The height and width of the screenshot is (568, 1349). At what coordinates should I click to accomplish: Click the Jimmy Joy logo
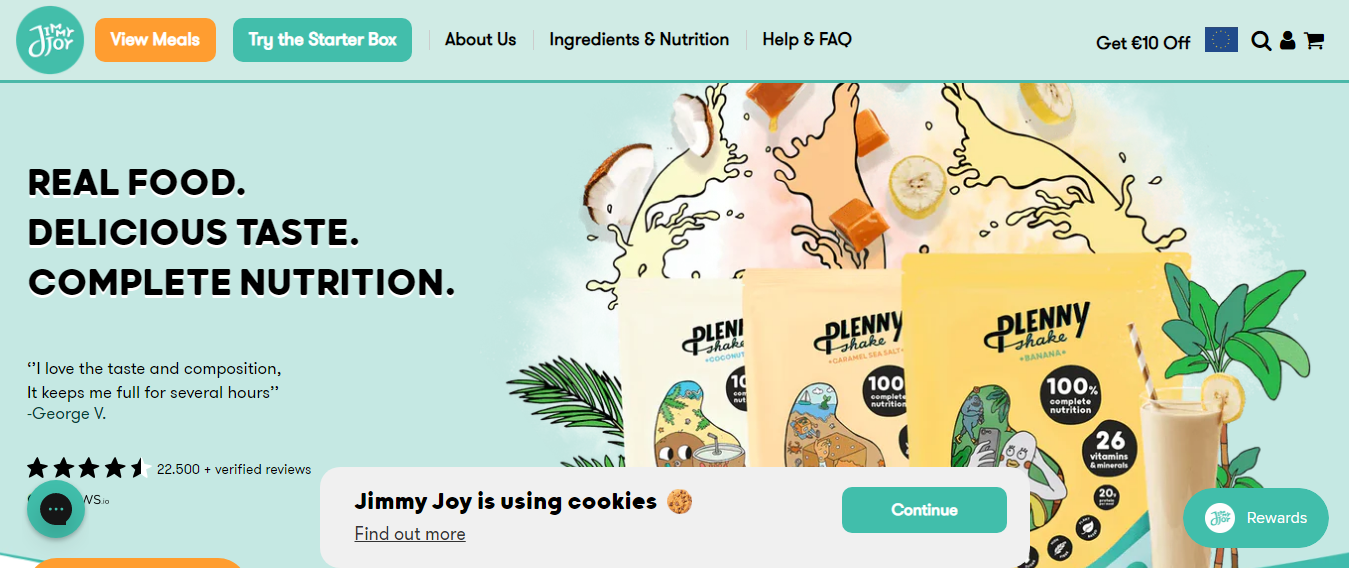click(50, 40)
